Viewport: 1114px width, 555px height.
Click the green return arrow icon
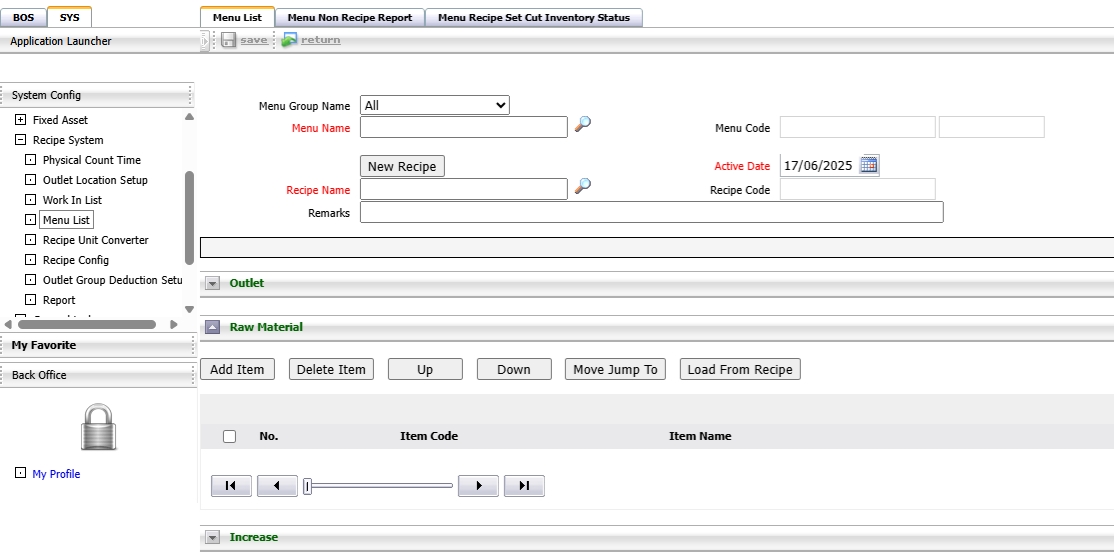click(x=289, y=40)
